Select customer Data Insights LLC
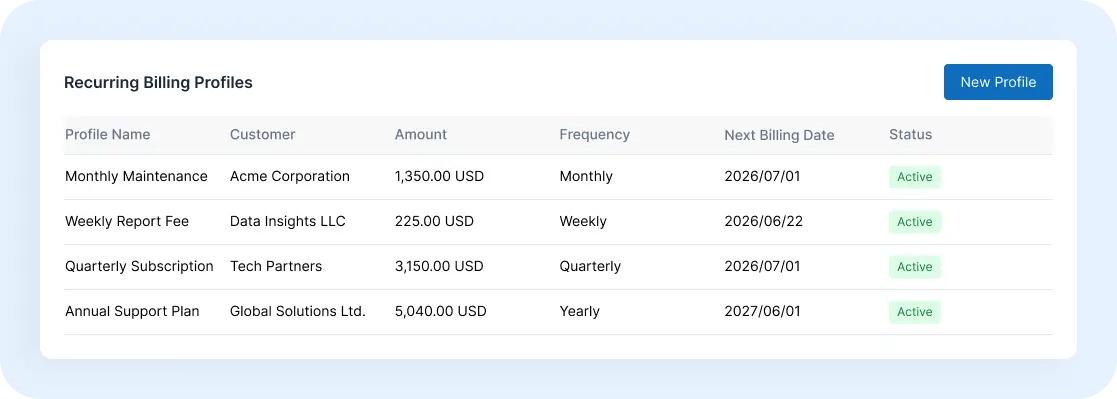Screen dimensions: 1117x399 288,222
